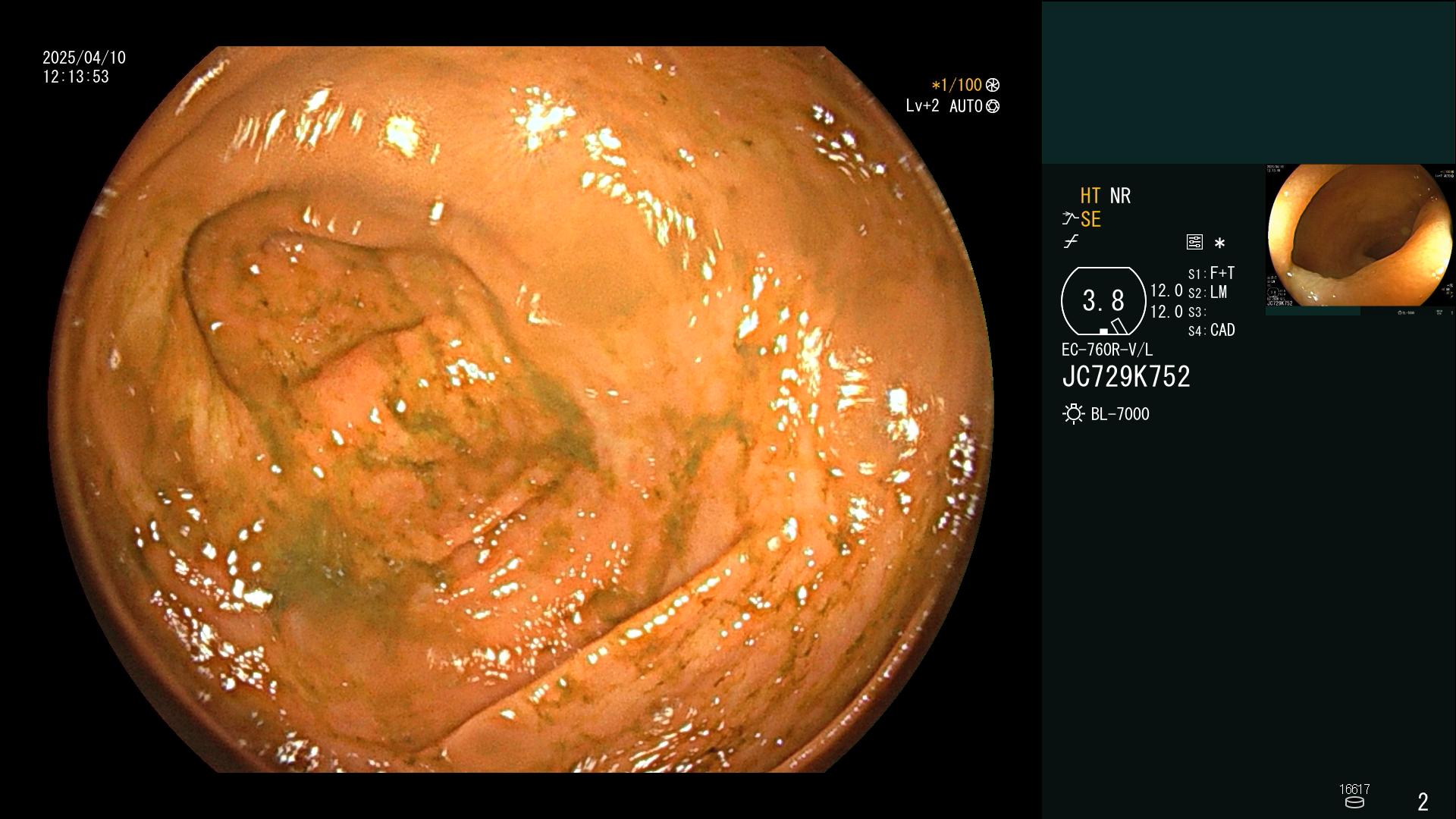1456x819 pixels.
Task: Click the settings sliders icon
Action: 1194,242
